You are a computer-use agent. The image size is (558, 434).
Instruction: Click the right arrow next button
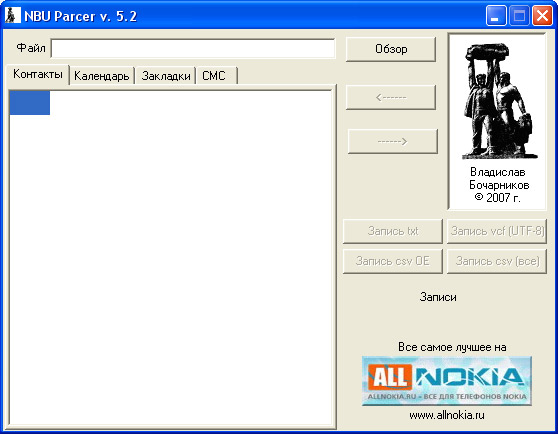point(393,142)
